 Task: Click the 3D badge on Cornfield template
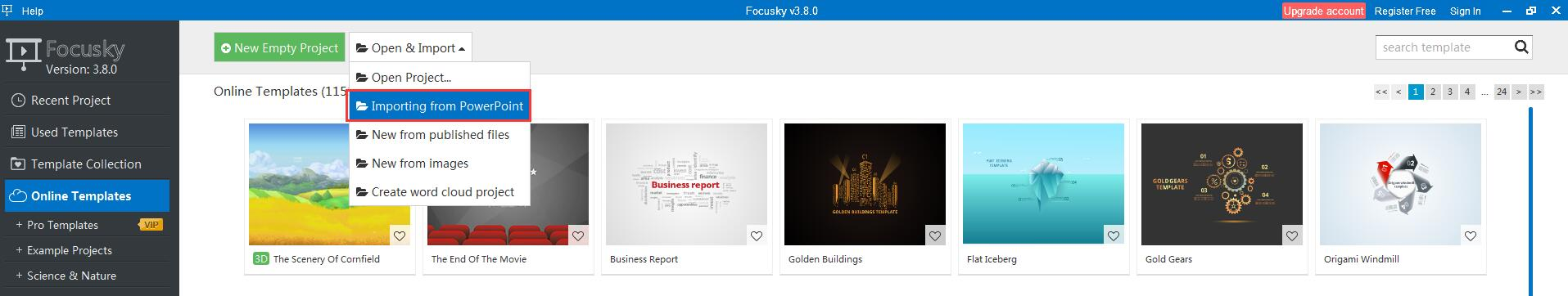(x=261, y=258)
